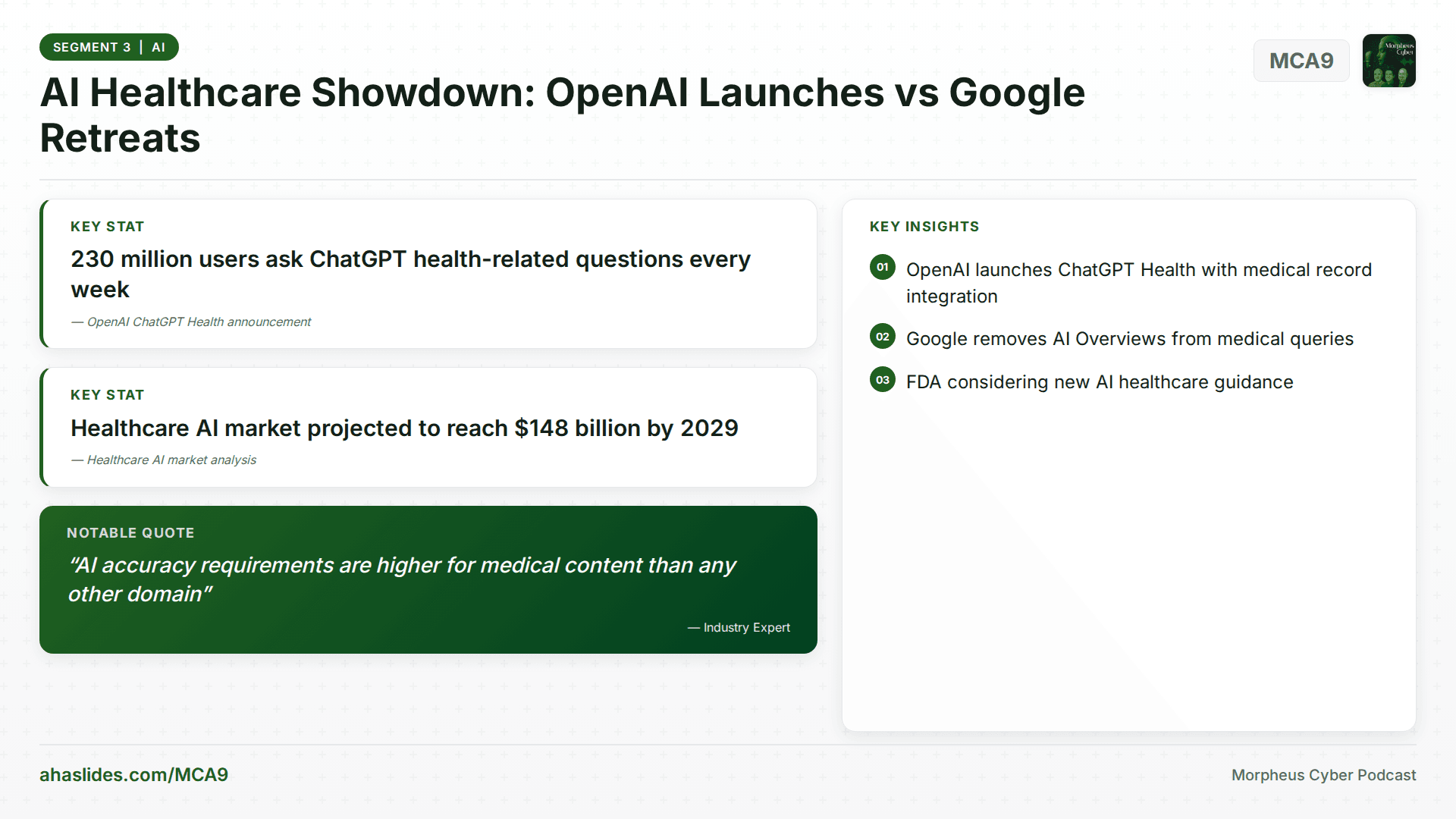Screen dimensions: 1456x819
Task: Select FDA considering new AI guidance text
Action: click(1099, 382)
